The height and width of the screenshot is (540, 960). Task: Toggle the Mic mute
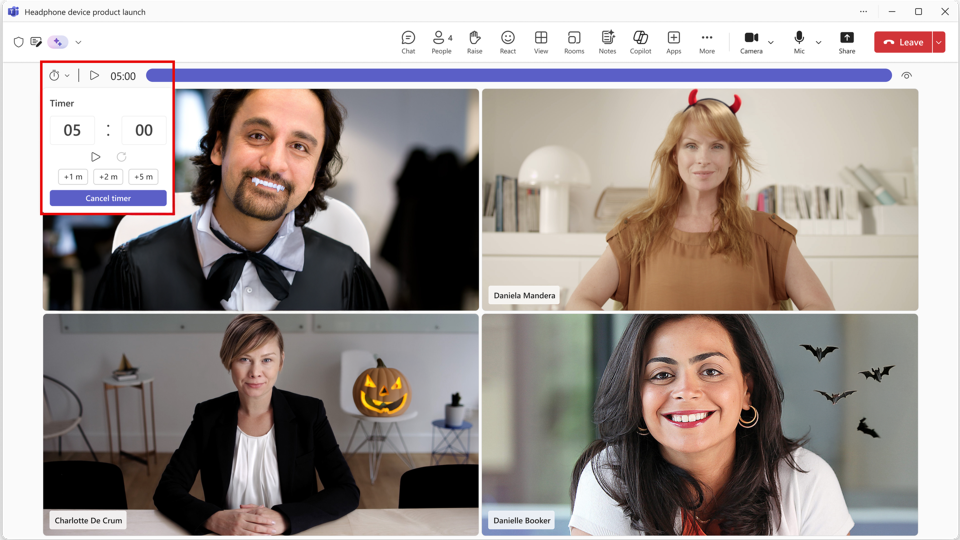[799, 42]
